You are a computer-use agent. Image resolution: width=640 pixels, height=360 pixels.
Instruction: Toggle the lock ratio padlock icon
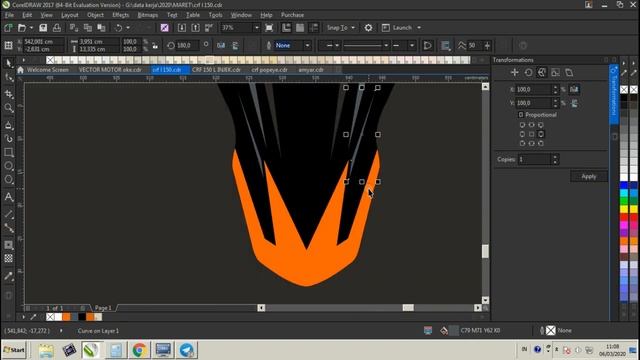pos(155,45)
